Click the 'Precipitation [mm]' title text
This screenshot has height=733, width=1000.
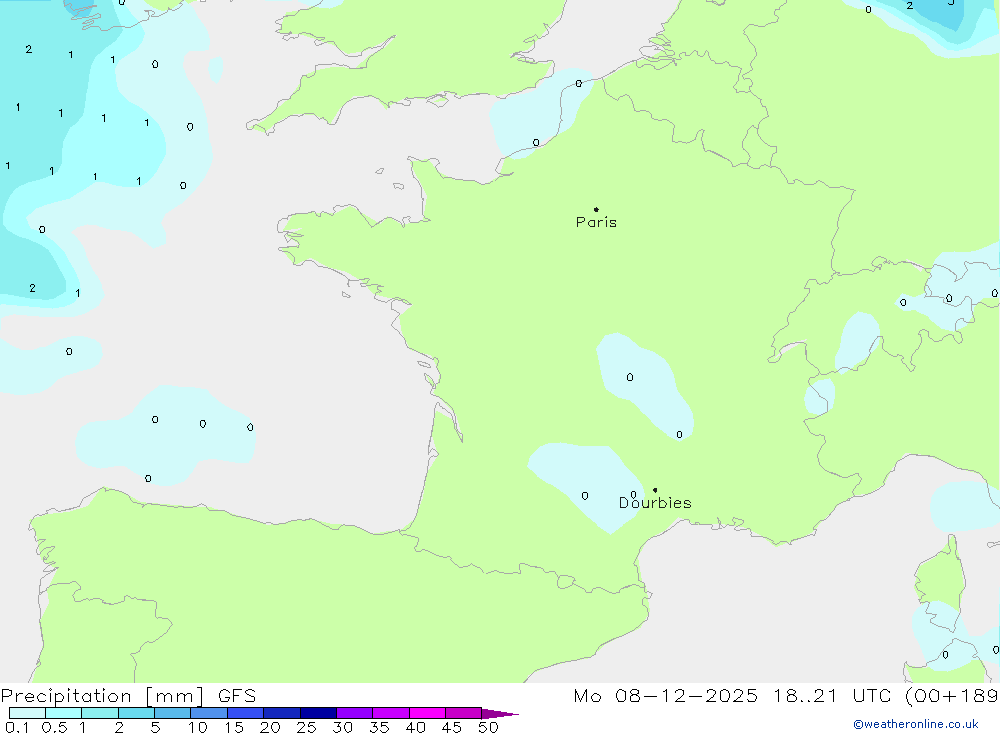coord(103,696)
